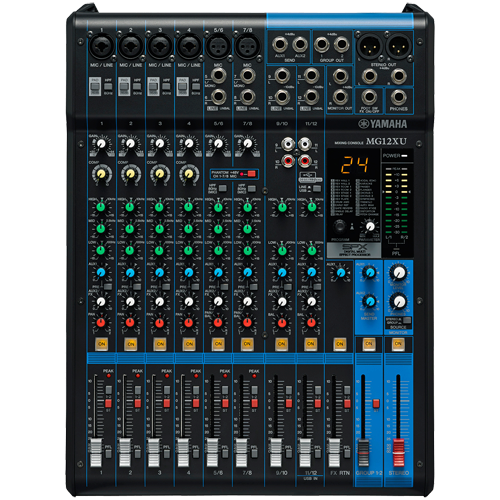The height and width of the screenshot is (500, 500).
Task: Toggle the FX RTN strip ON button
Action: (340, 344)
